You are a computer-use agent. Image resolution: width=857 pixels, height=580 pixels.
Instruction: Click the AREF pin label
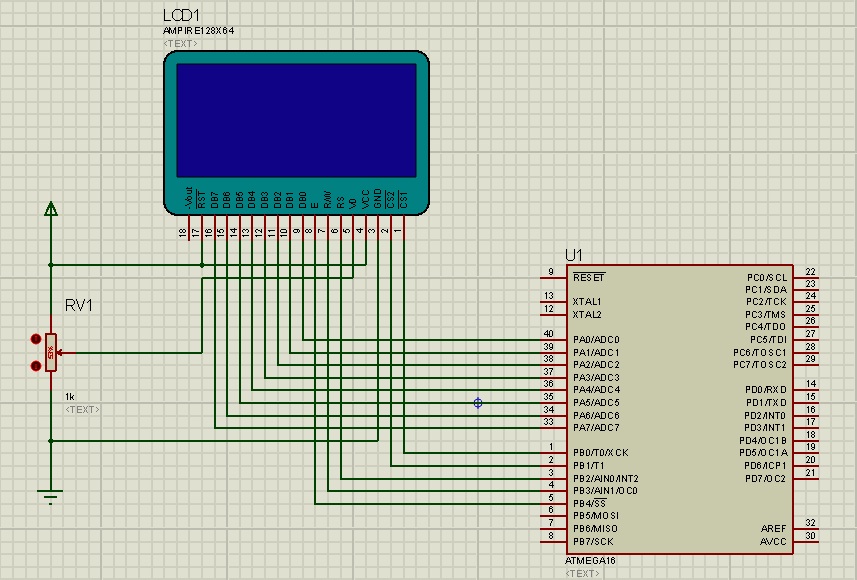pos(773,529)
